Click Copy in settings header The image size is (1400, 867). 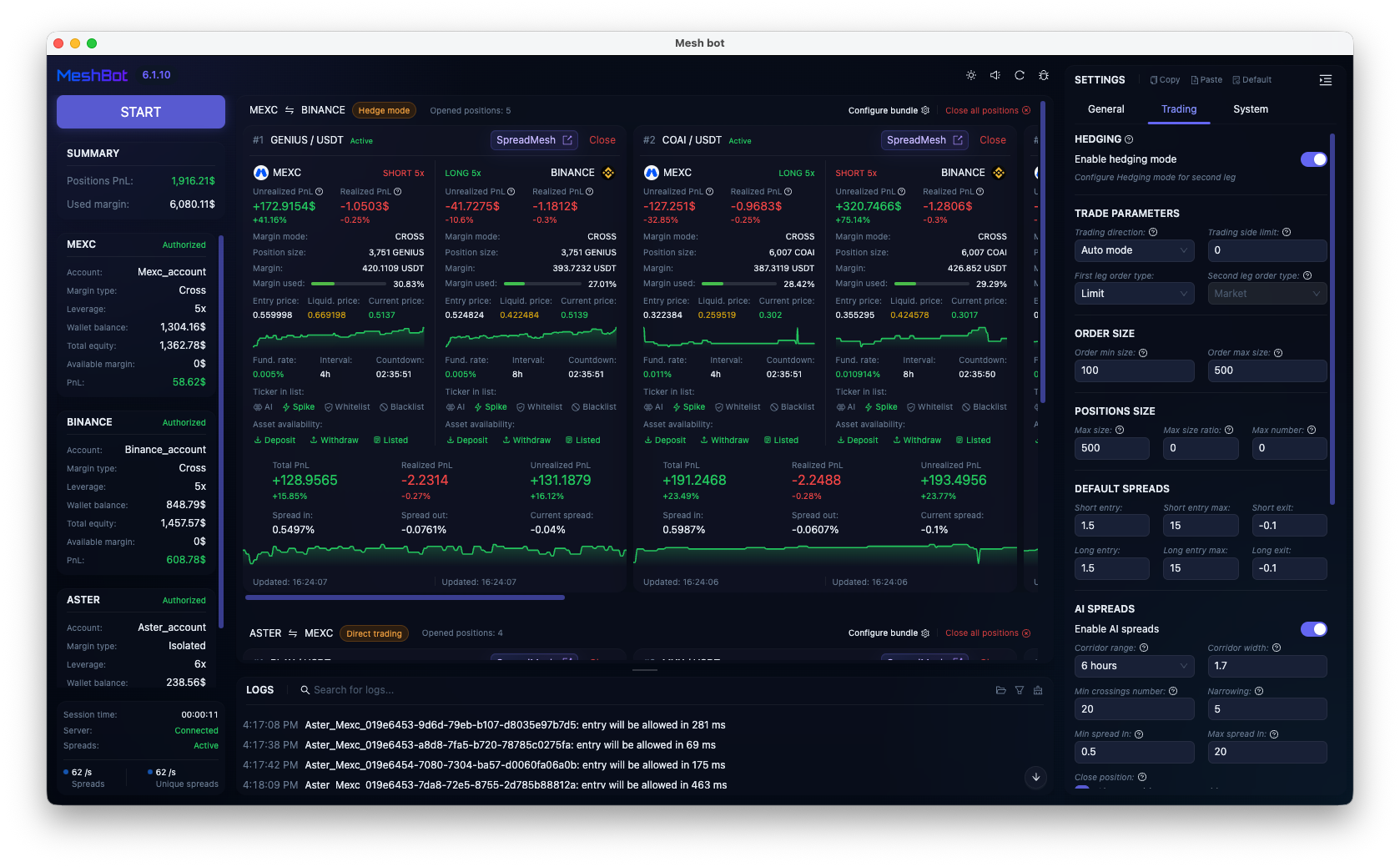tap(1165, 80)
